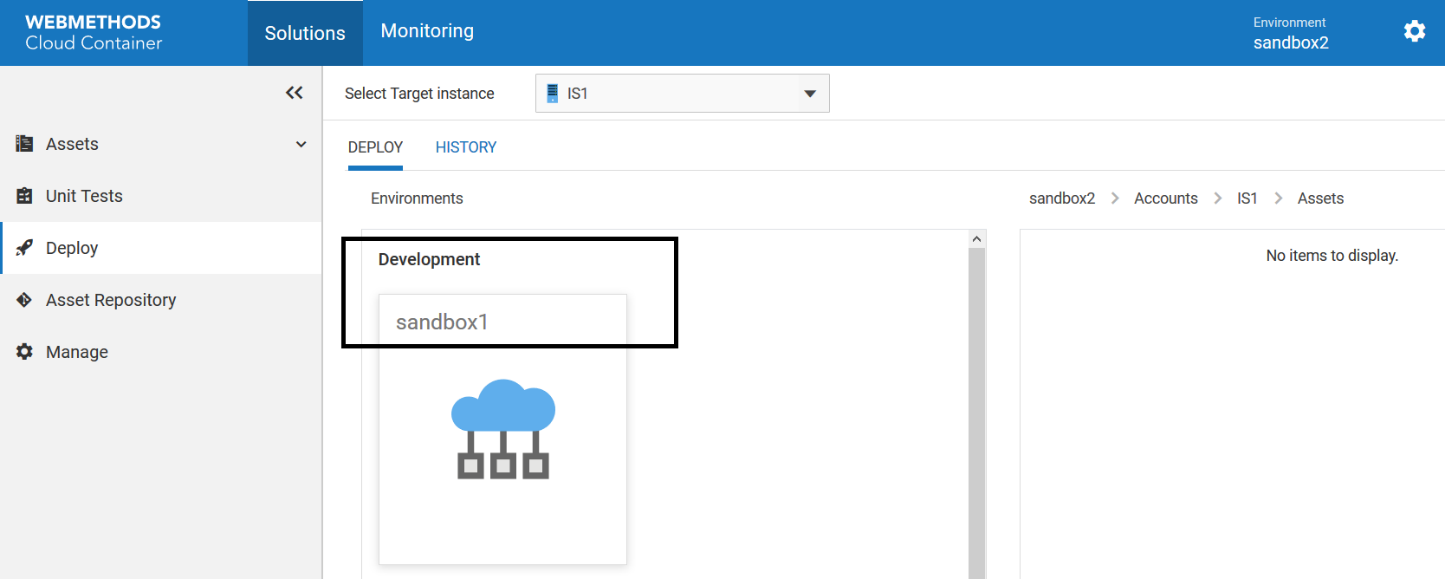The image size is (1445, 579).
Task: Click the Environments label
Action: (417, 198)
